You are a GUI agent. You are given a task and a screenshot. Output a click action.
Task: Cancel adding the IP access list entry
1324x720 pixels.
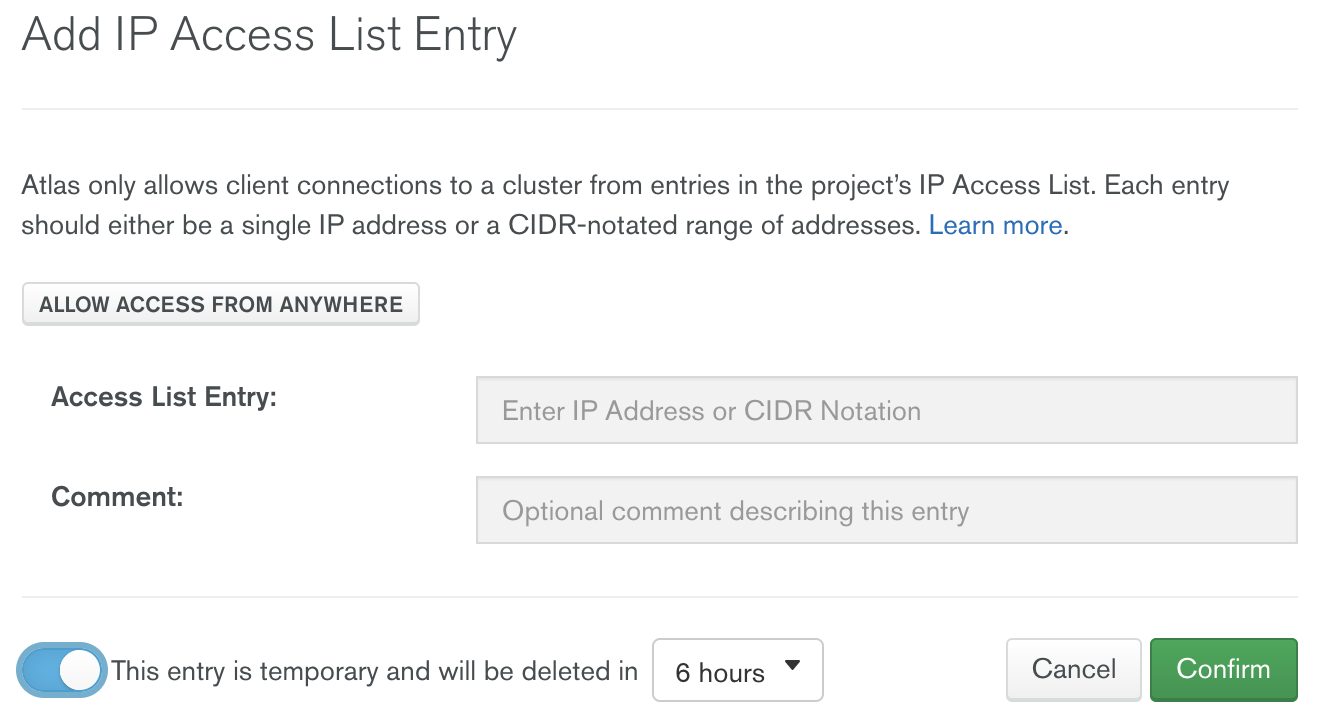[1074, 669]
